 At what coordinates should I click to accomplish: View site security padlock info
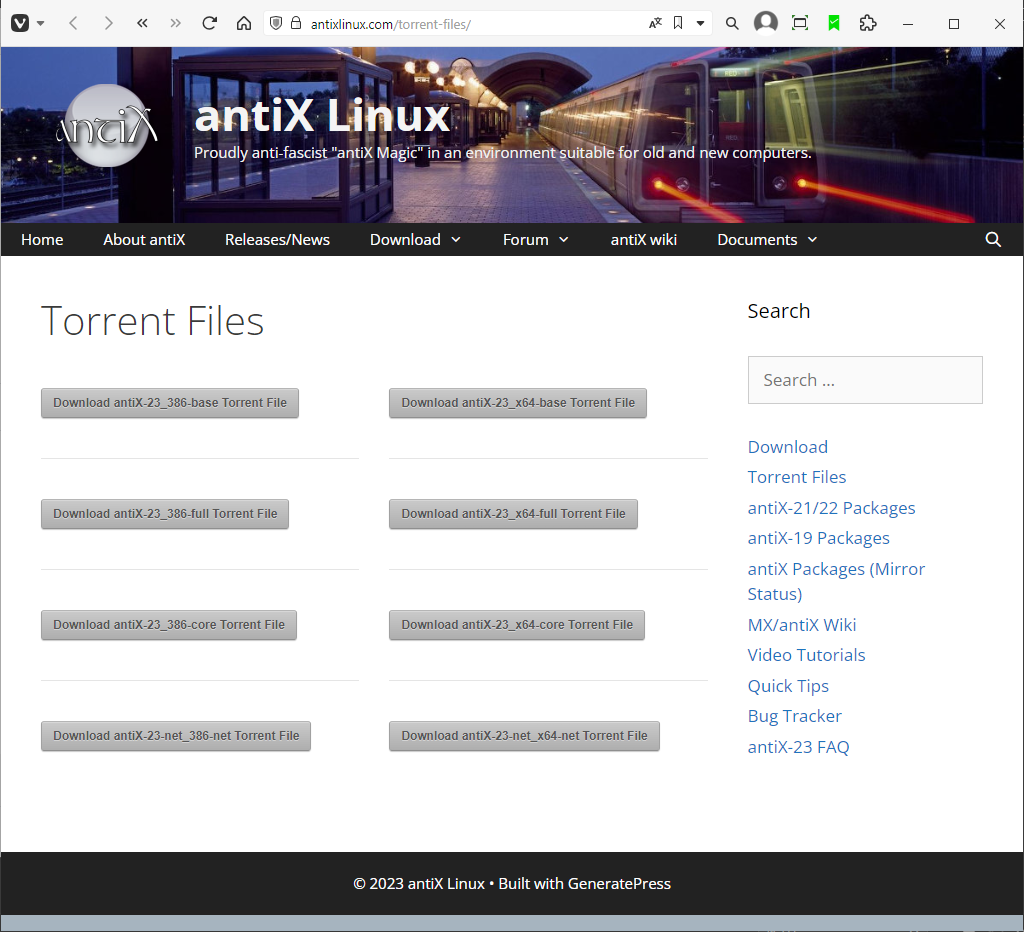tap(296, 24)
